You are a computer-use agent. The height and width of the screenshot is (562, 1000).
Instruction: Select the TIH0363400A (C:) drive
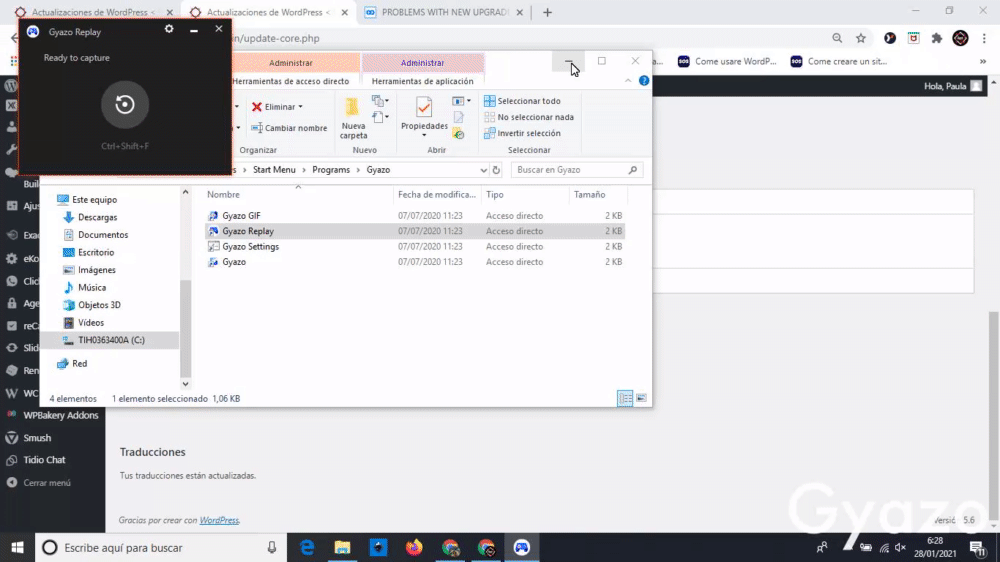click(x=110, y=340)
